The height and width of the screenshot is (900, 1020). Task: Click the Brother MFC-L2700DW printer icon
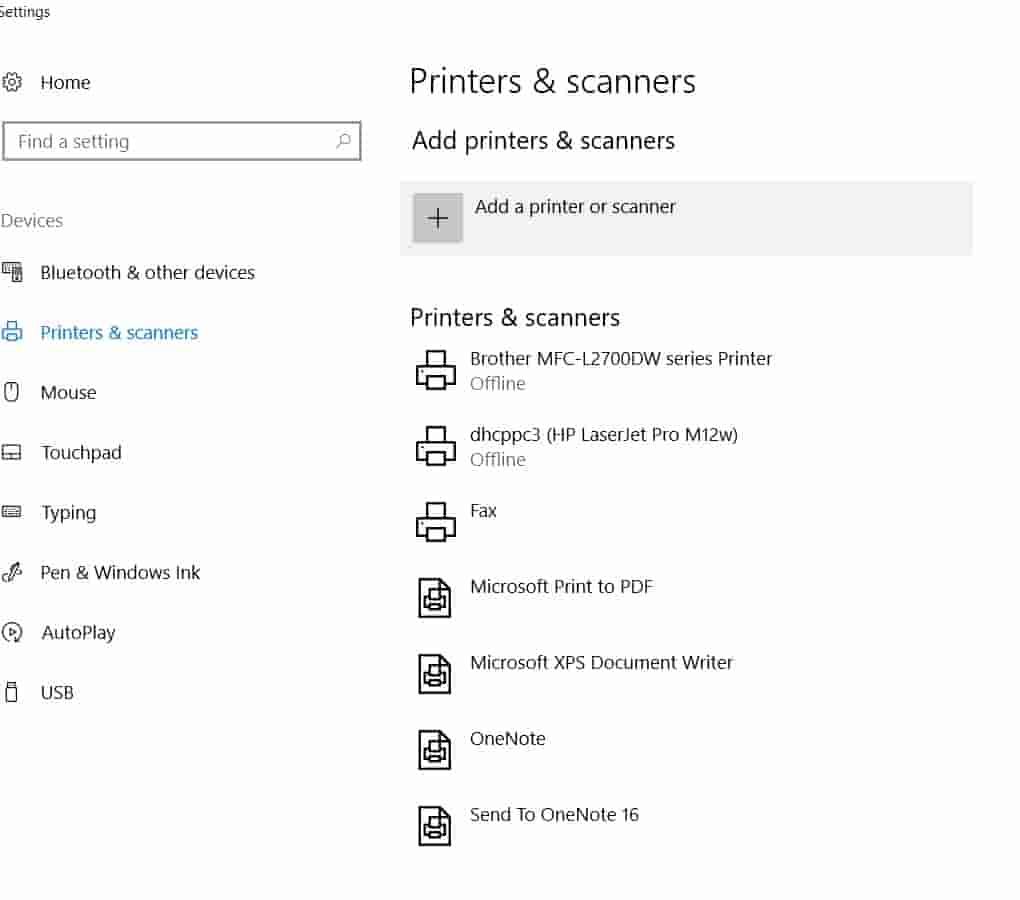coord(436,370)
